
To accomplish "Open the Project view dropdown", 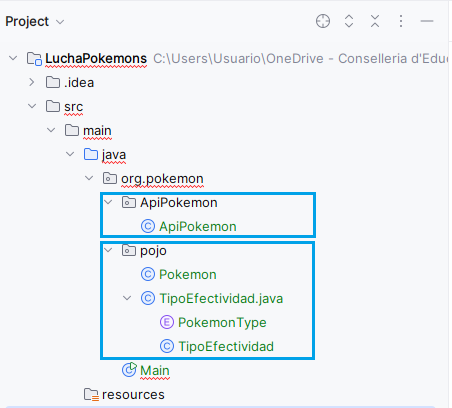I will pos(60,22).
